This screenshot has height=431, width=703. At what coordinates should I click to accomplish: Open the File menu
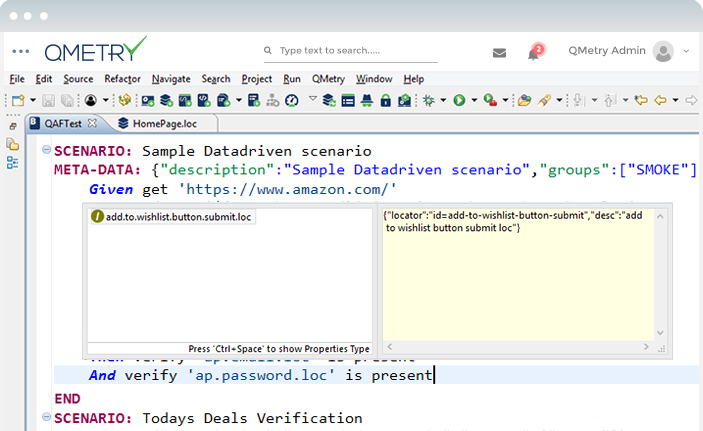(x=17, y=79)
